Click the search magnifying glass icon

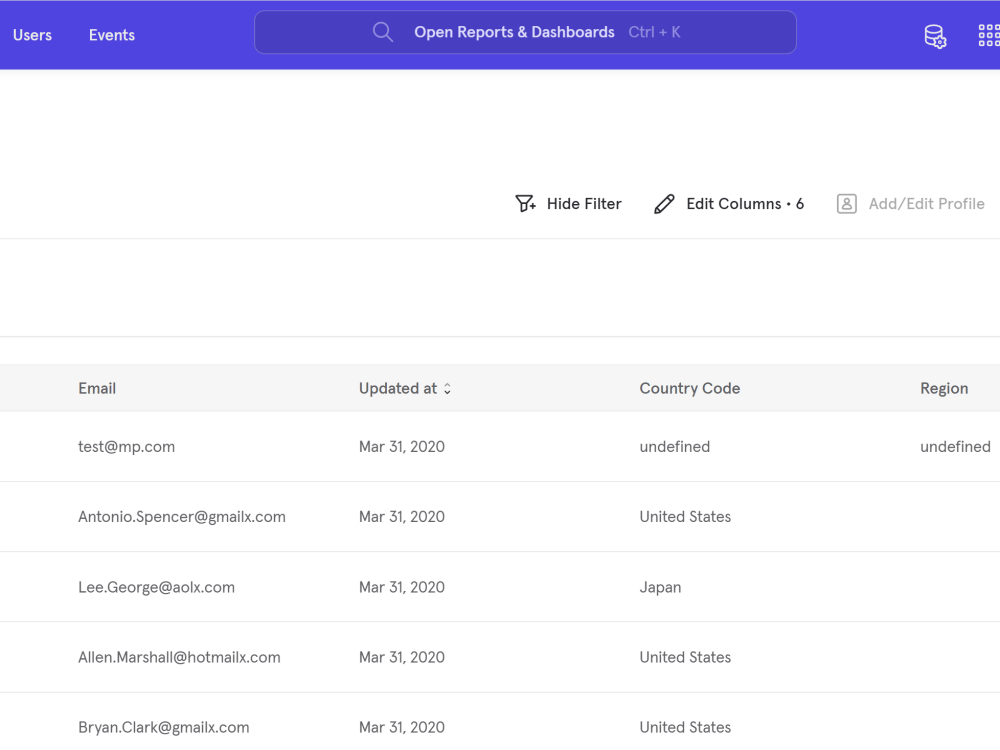[383, 31]
